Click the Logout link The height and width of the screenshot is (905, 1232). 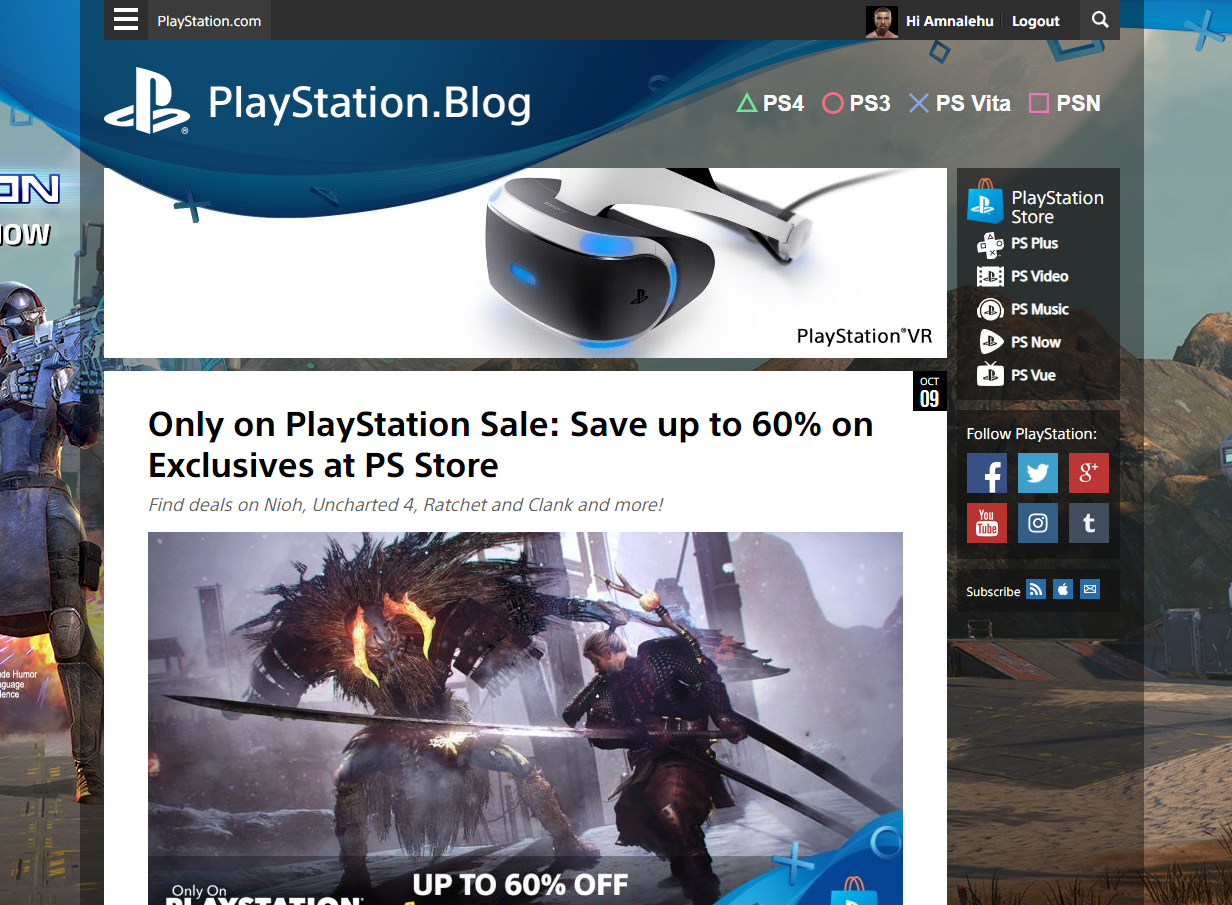1035,21
